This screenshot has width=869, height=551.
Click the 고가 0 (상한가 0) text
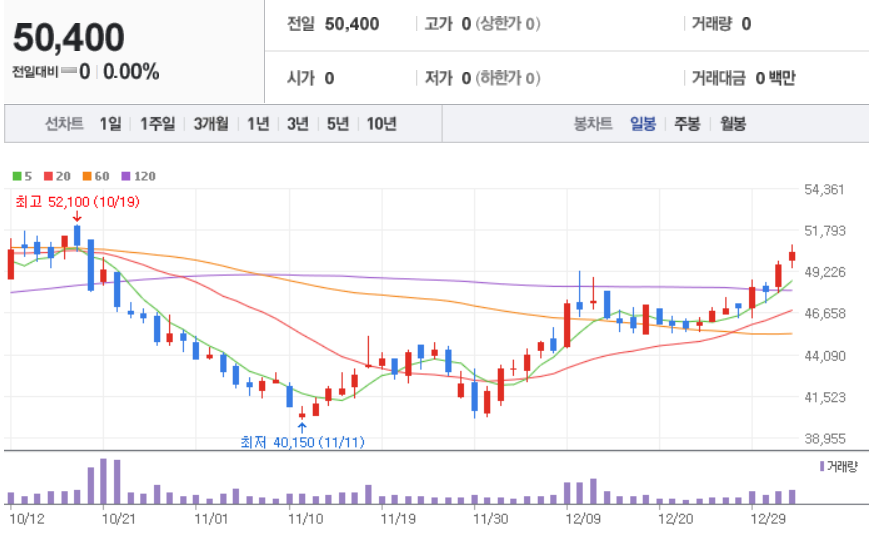pyautogui.click(x=482, y=24)
